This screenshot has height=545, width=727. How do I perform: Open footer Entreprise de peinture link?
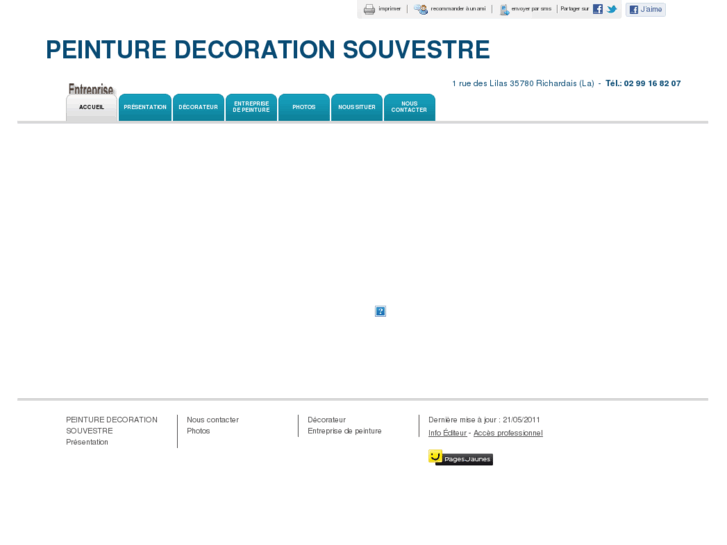344,431
